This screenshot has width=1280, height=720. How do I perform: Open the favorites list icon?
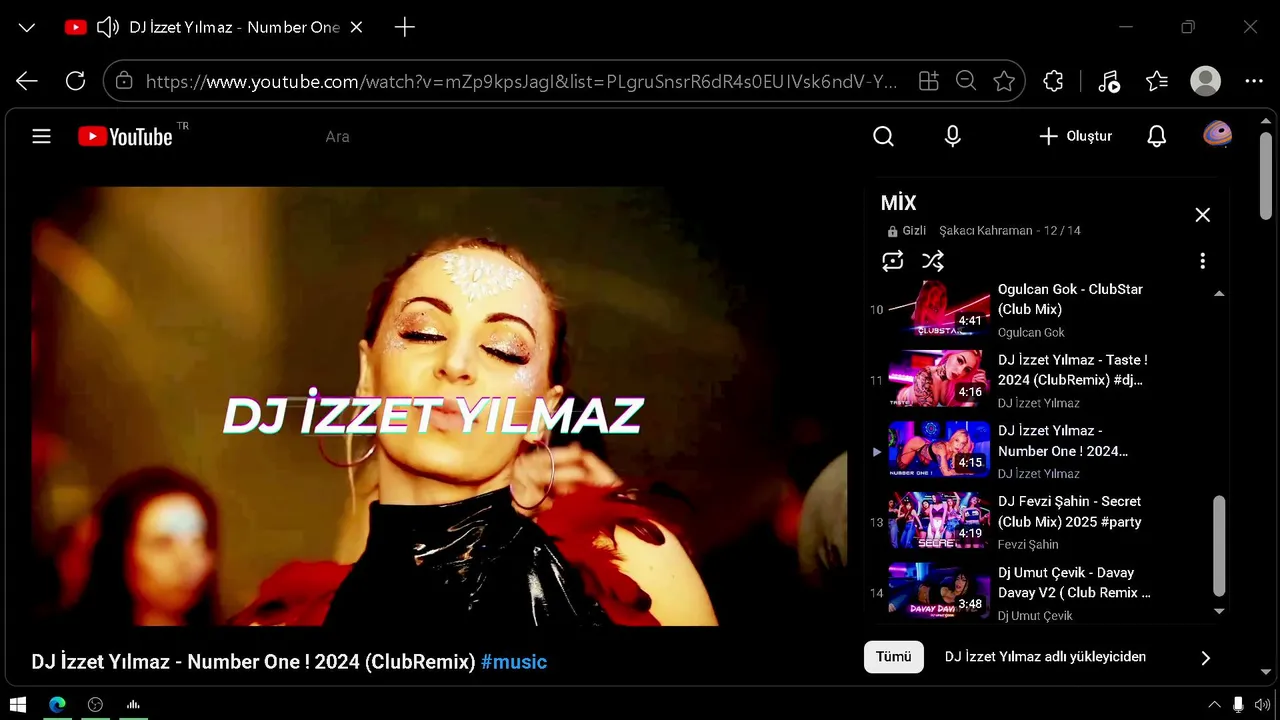click(x=1157, y=81)
